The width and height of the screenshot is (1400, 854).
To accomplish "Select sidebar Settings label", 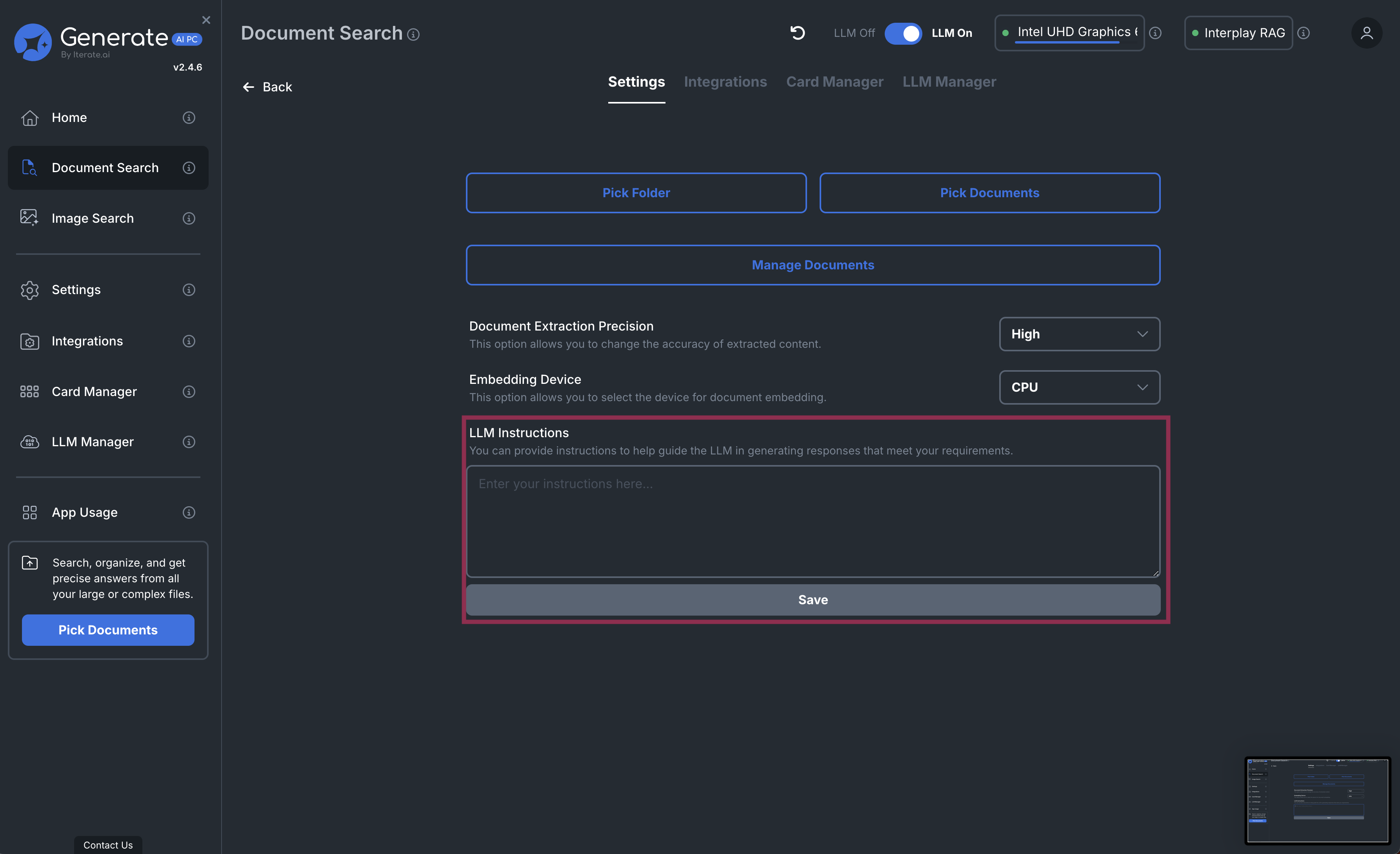I will (x=76, y=290).
